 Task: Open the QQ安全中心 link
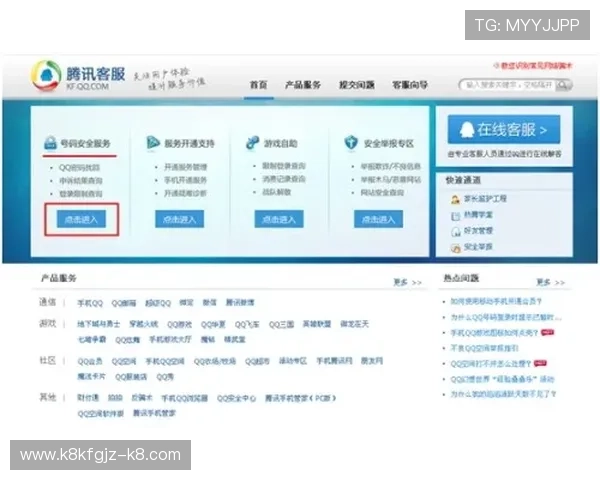pyautogui.click(x=236, y=398)
